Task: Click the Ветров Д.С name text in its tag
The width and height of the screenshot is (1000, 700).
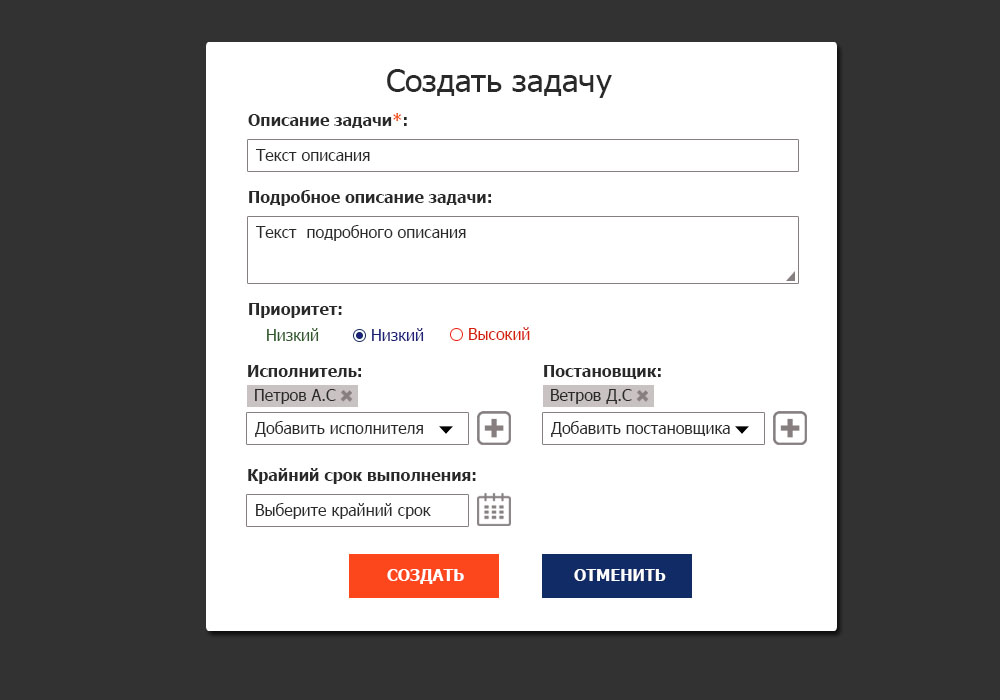Action: (x=591, y=396)
